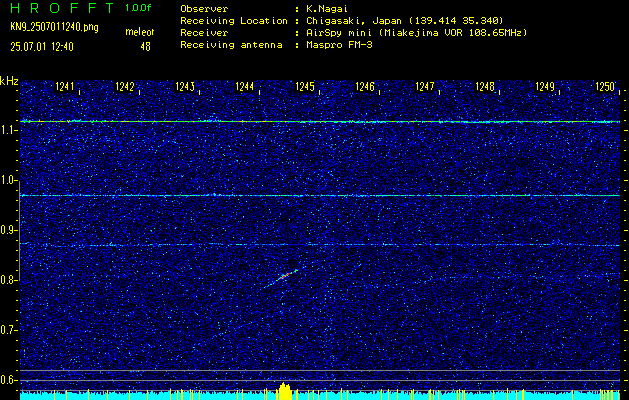Click the 1.0 frequency axis label
Image resolution: width=629 pixels, height=400 pixels.
click(x=6, y=180)
